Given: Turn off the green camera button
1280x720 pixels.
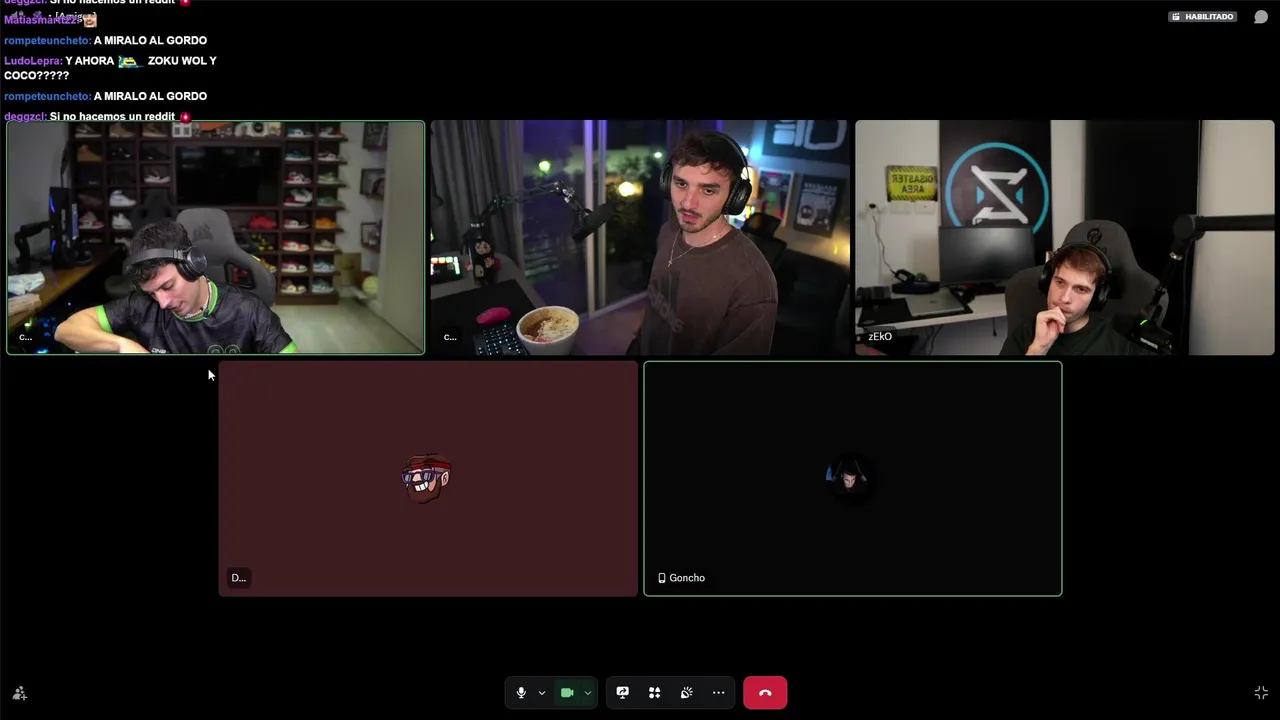Looking at the screenshot, I should click(x=567, y=693).
